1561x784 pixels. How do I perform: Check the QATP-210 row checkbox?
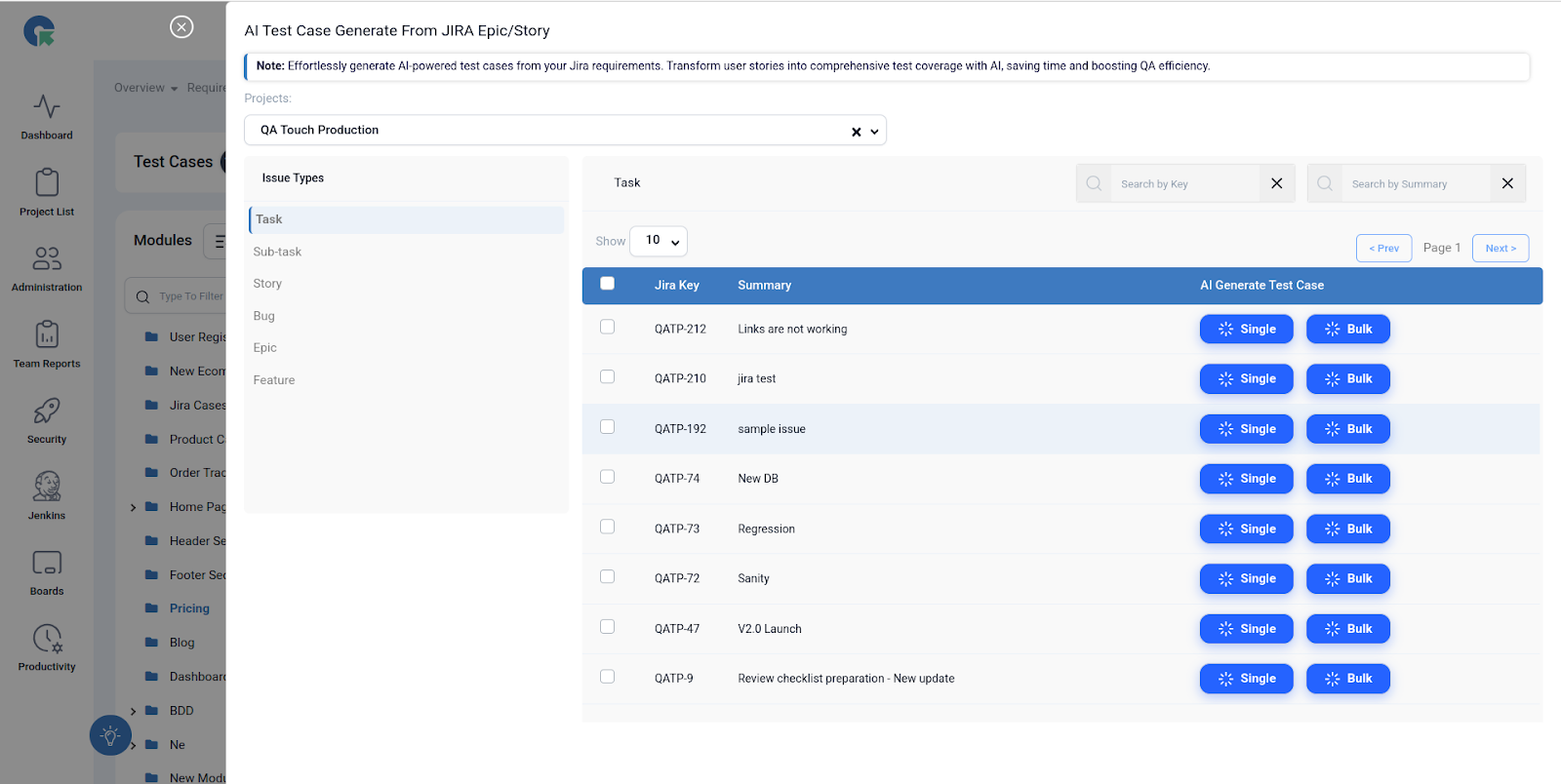[607, 376]
